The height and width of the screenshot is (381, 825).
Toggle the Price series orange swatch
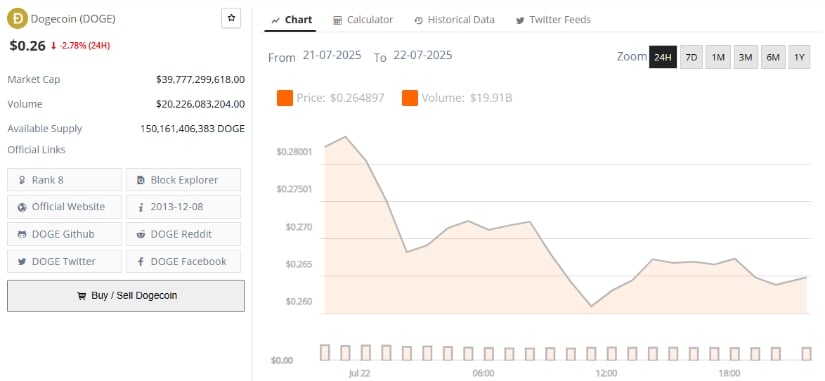[x=285, y=98]
